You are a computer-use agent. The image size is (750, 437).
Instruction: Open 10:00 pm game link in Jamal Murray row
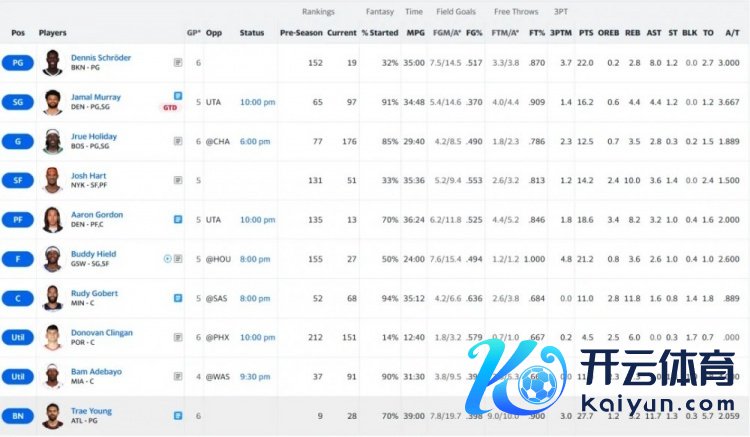coord(257,102)
